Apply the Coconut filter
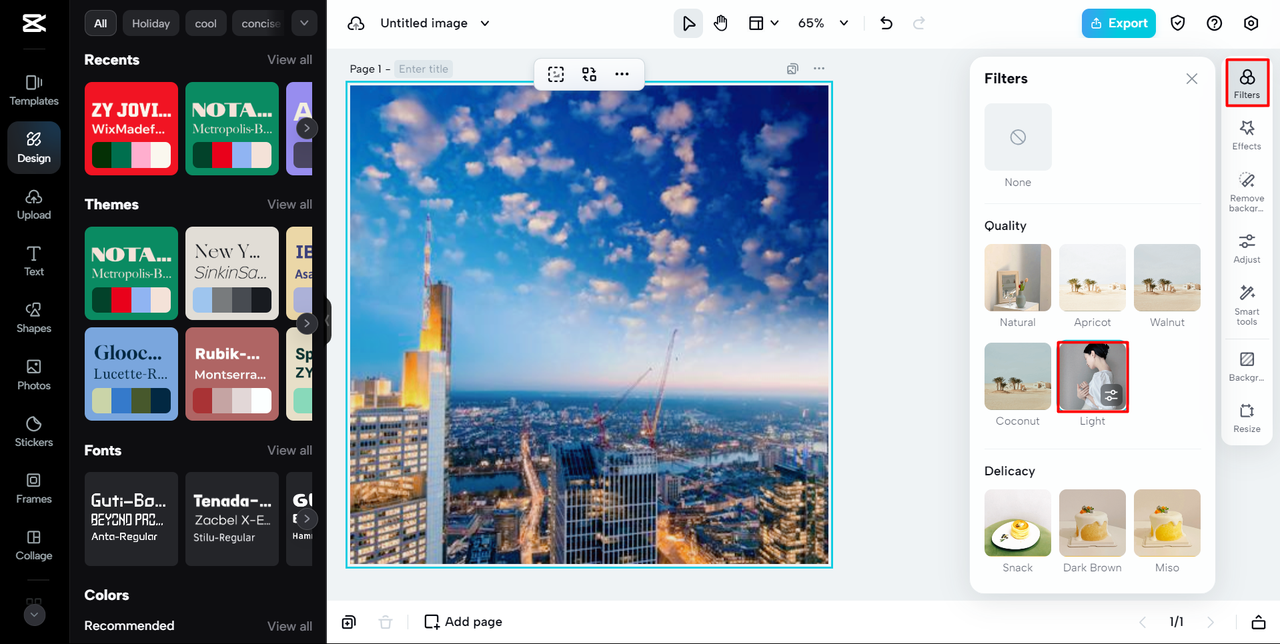This screenshot has width=1280, height=644. tap(1018, 376)
